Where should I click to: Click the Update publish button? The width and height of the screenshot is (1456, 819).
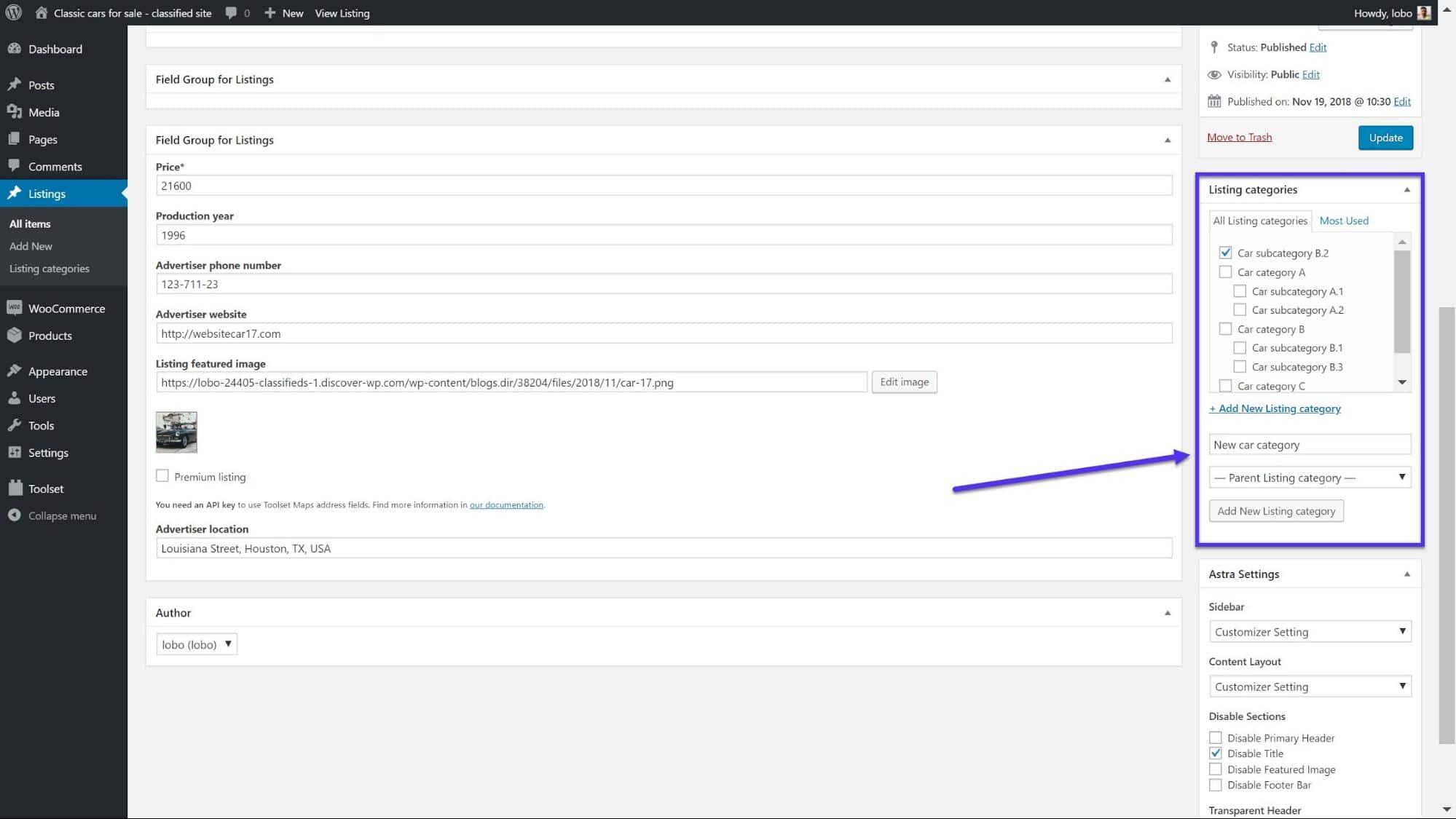pos(1385,137)
